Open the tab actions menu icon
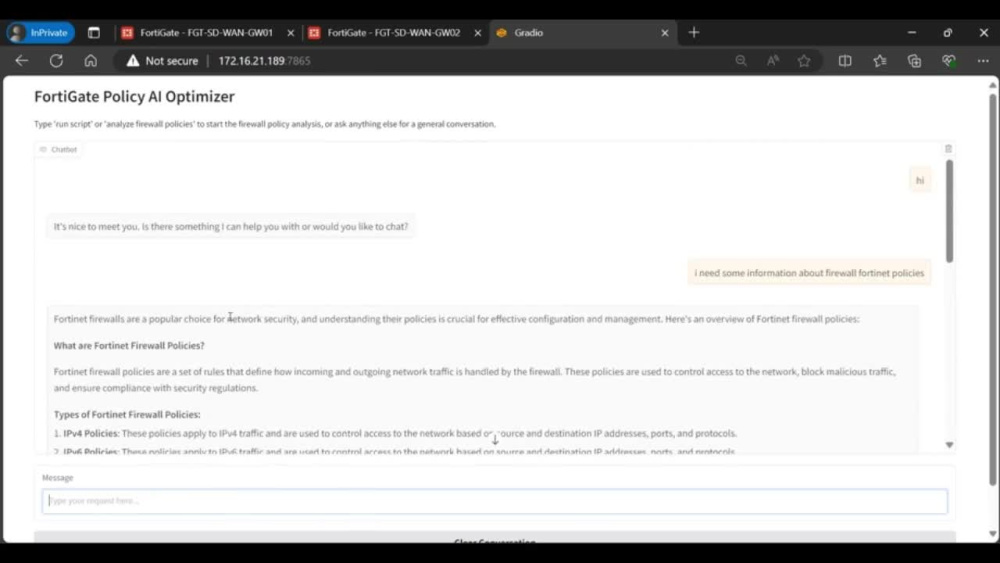The image size is (1000, 563). tap(94, 33)
